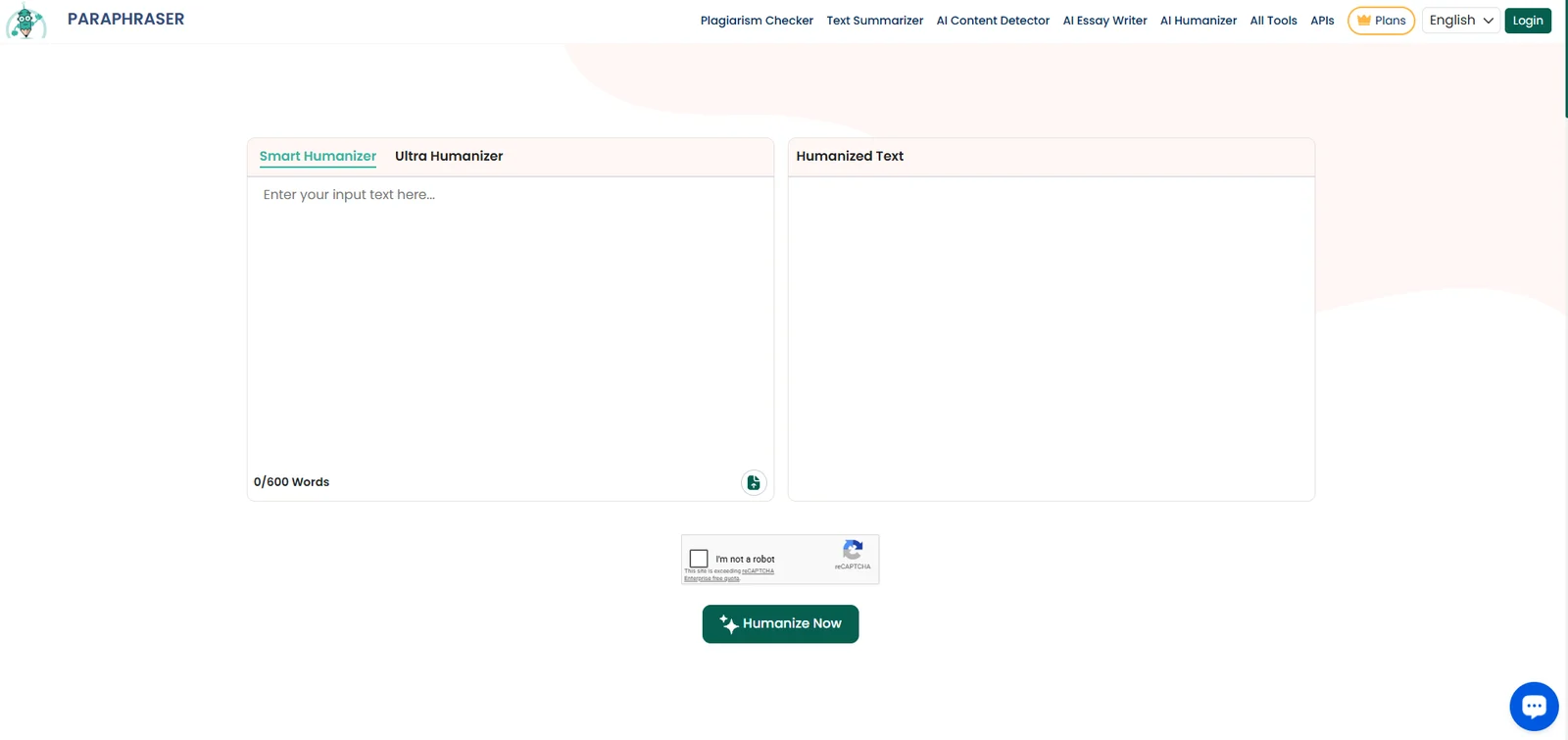This screenshot has height=740, width=1568.
Task: Click the Humanize Now button
Action: pyautogui.click(x=780, y=624)
